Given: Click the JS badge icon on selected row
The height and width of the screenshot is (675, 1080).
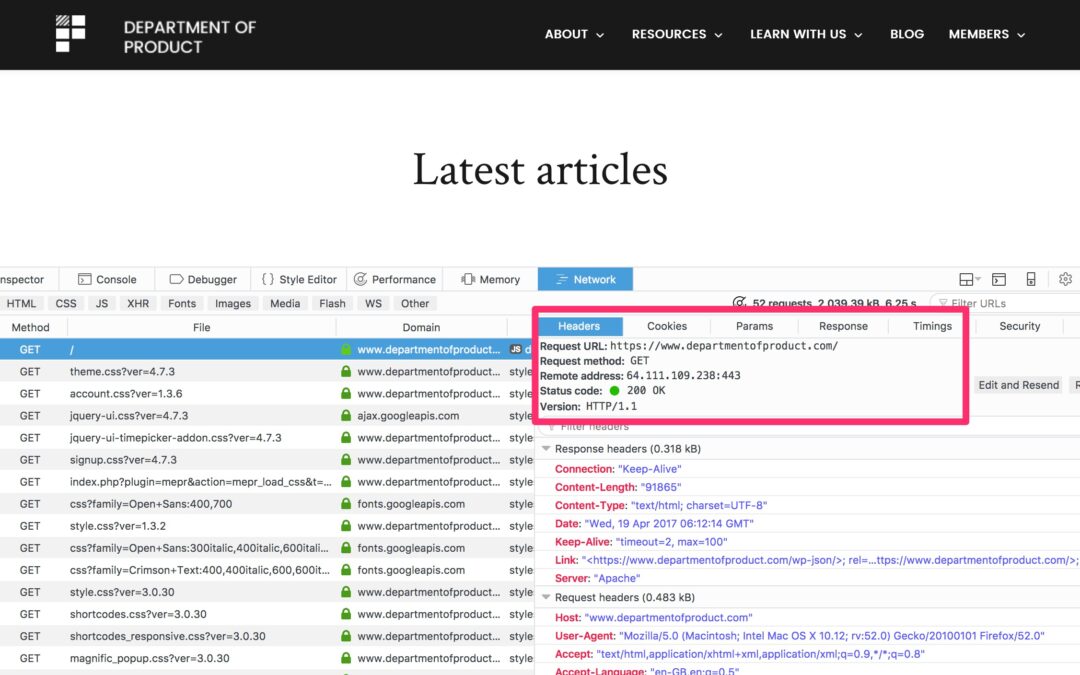Looking at the screenshot, I should click(x=515, y=349).
